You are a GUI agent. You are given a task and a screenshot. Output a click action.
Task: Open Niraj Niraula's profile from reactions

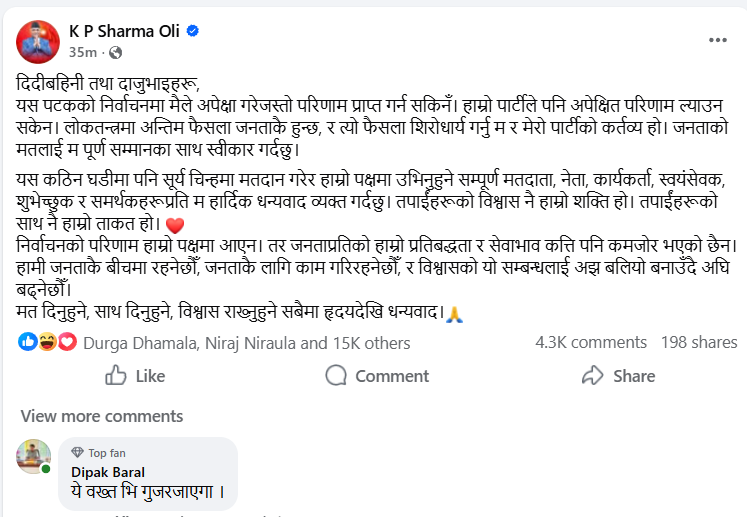point(251,343)
